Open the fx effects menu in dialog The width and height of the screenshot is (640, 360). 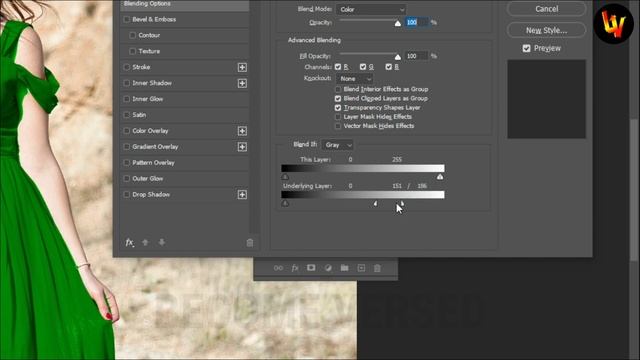129,242
